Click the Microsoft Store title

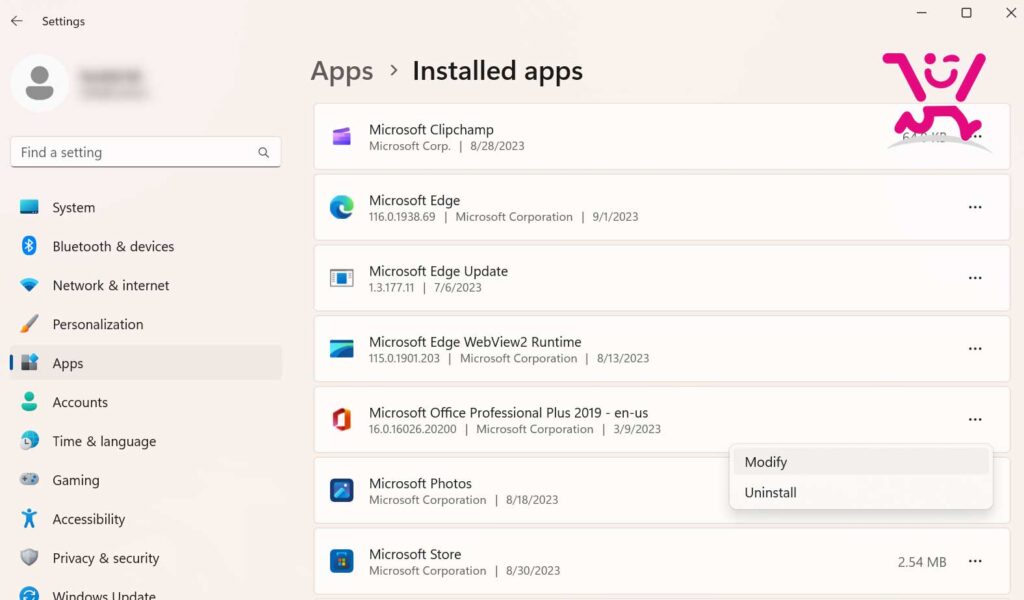pos(415,554)
